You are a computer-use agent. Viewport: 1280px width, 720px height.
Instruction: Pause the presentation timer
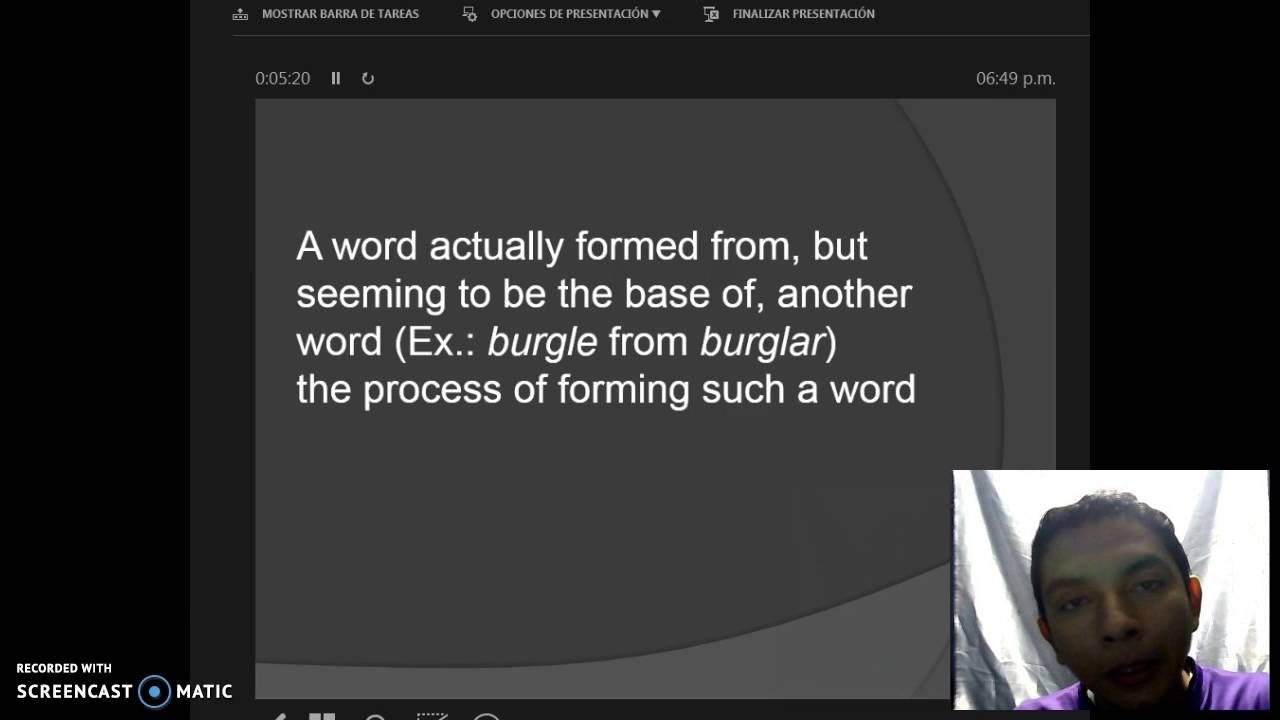coord(336,78)
